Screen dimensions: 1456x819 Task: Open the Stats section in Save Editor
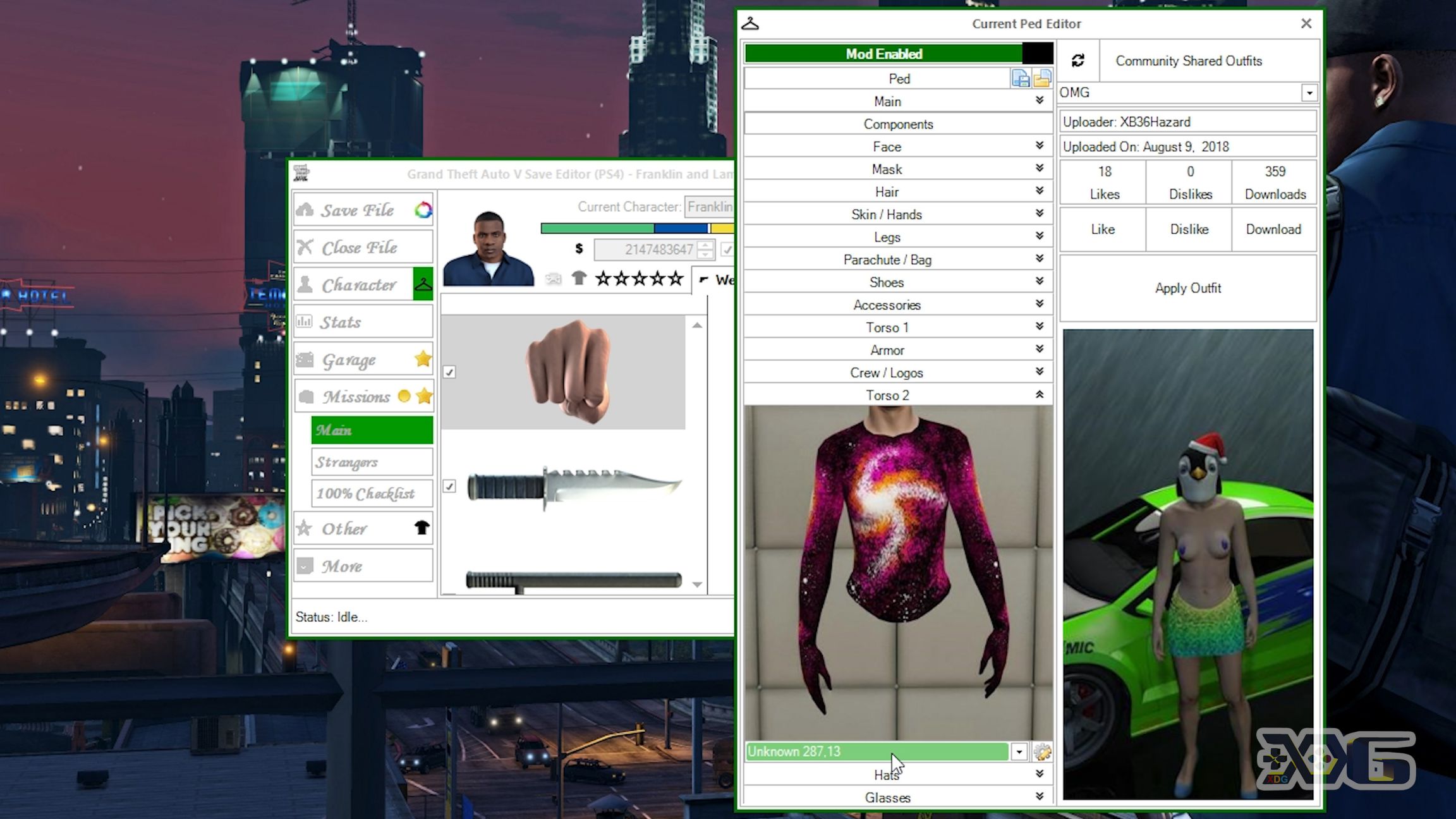coord(363,322)
